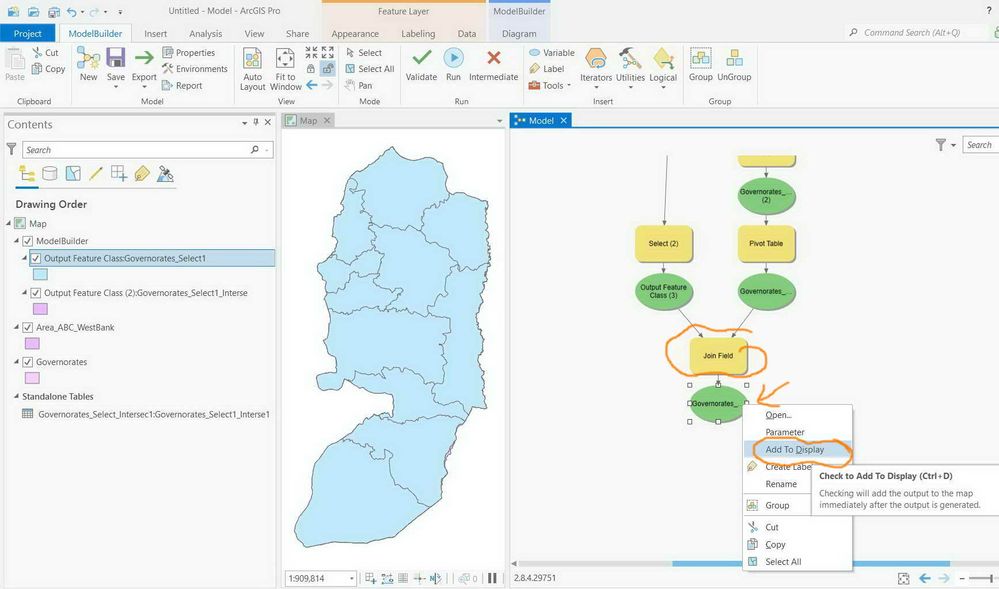The image size is (999, 589).
Task: Collapse the Standalone Tables section
Action: (x=17, y=396)
